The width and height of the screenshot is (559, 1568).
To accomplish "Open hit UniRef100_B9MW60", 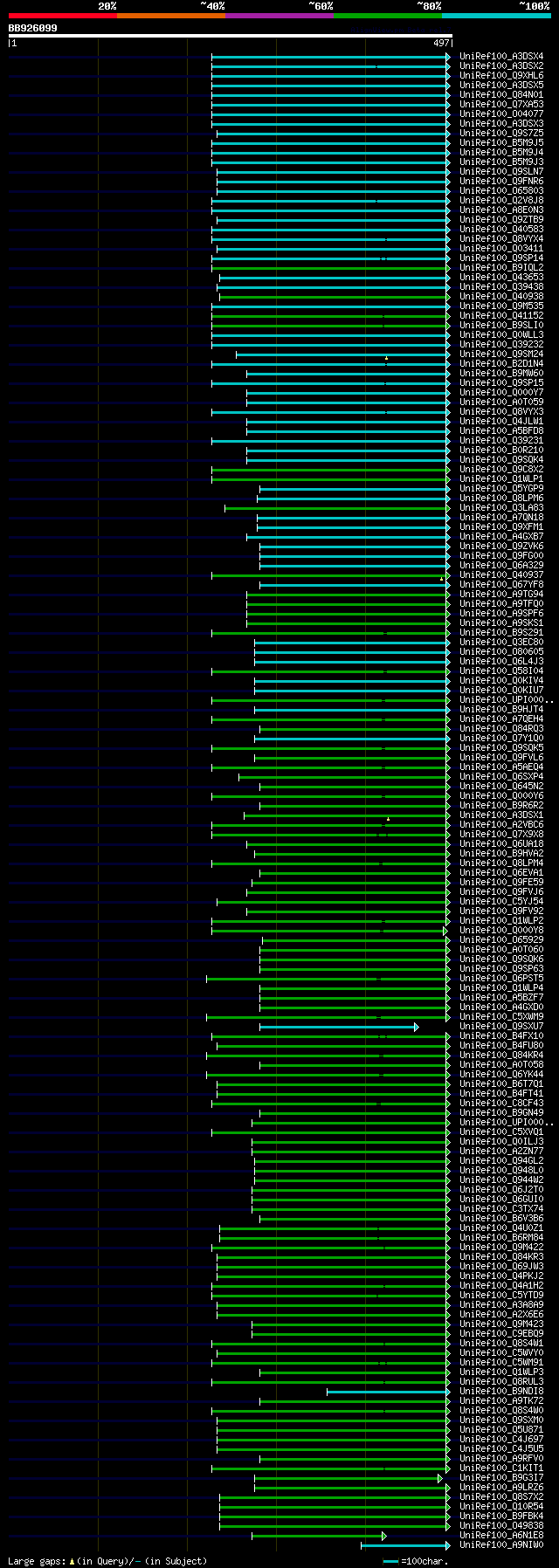I will point(501,373).
